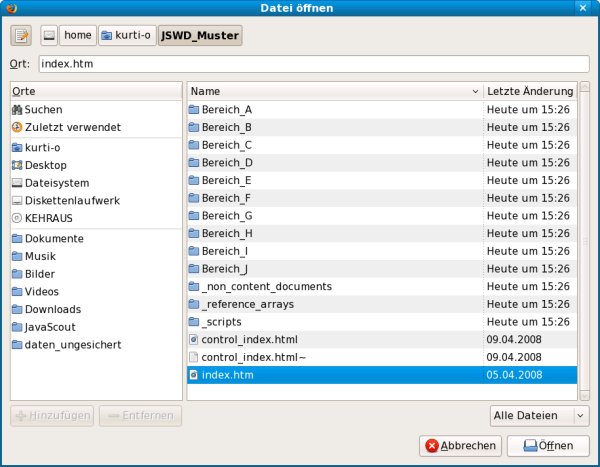
Task: Go to the home path button
Action: click(77, 36)
